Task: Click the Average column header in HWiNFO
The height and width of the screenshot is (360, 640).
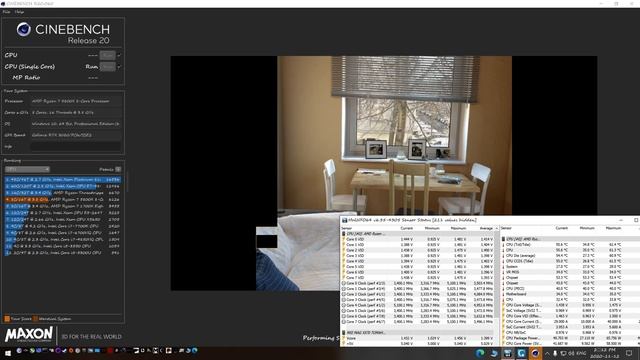Action: [x=486, y=228]
